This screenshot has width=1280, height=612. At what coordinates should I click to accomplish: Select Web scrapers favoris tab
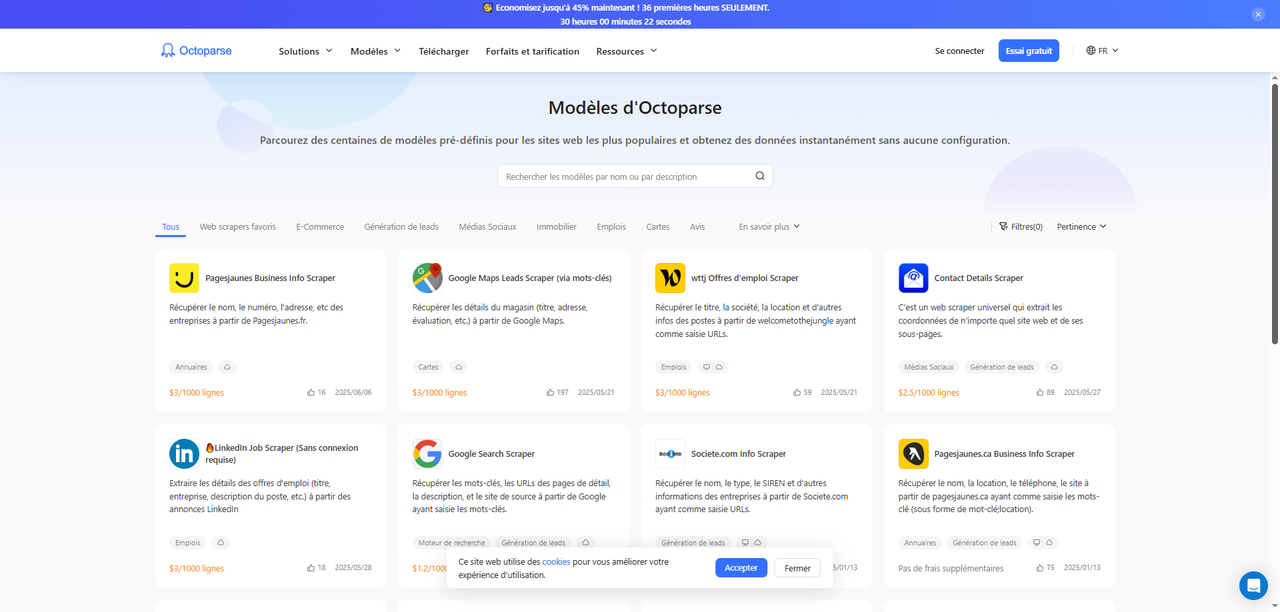coord(238,227)
